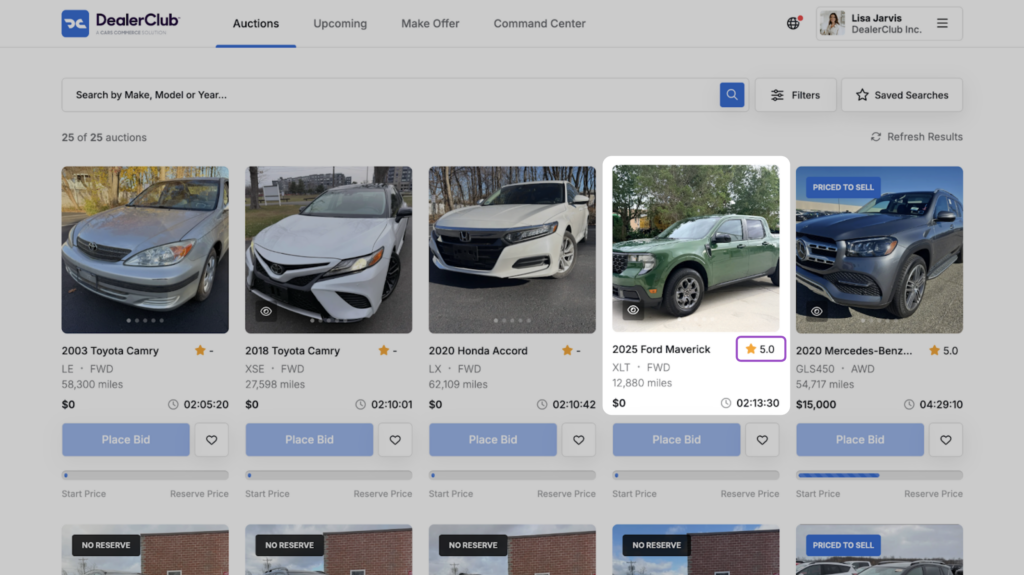Open the hamburger menu beside Lisa Jarvis

click(942, 24)
